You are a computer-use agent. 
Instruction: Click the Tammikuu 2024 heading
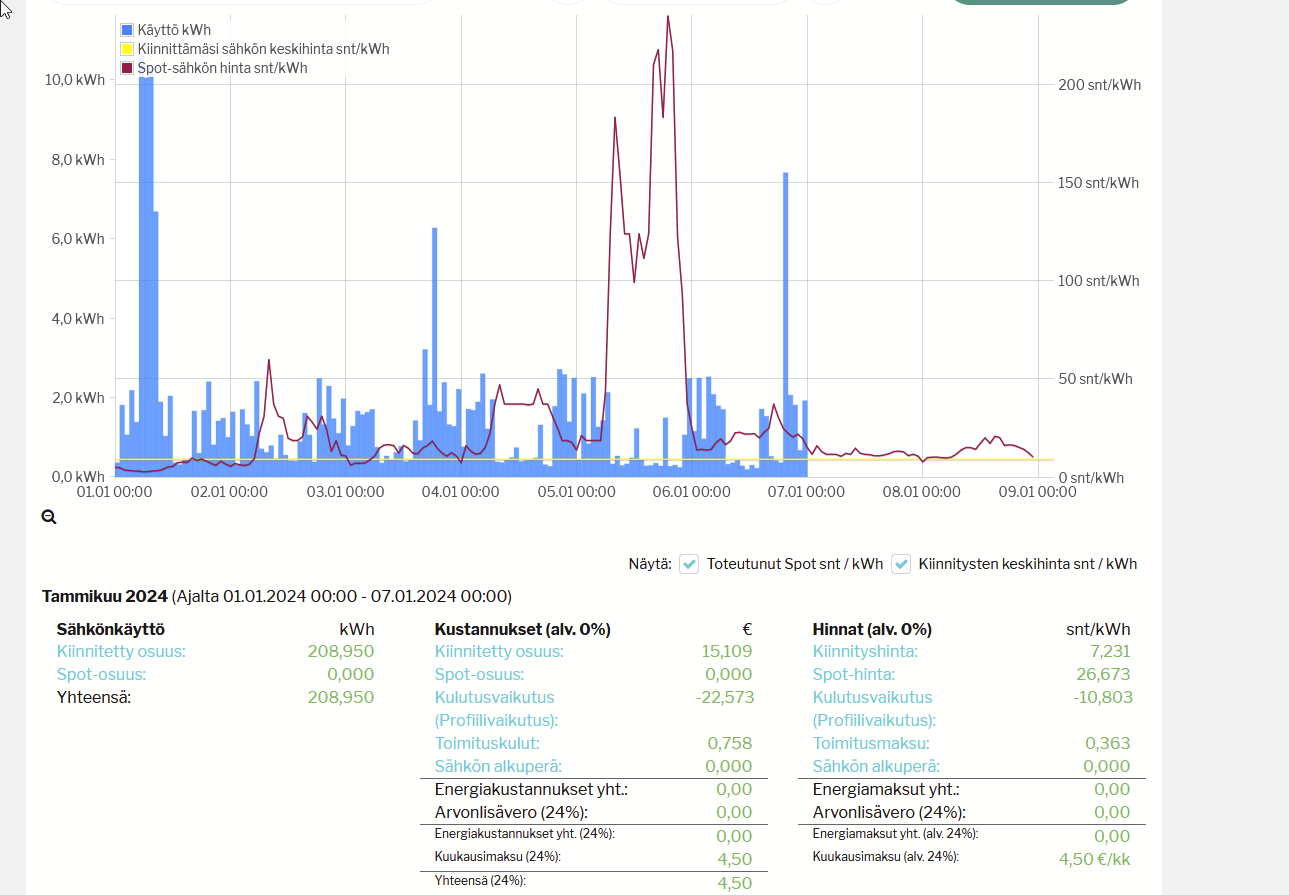(x=105, y=597)
